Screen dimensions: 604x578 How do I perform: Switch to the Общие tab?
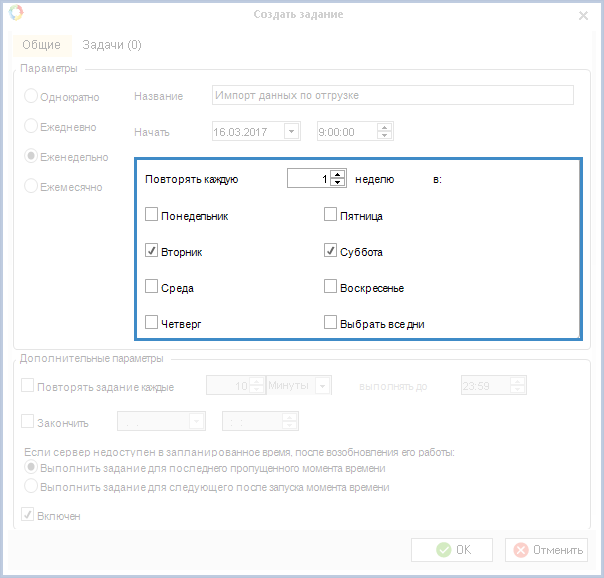[42, 45]
